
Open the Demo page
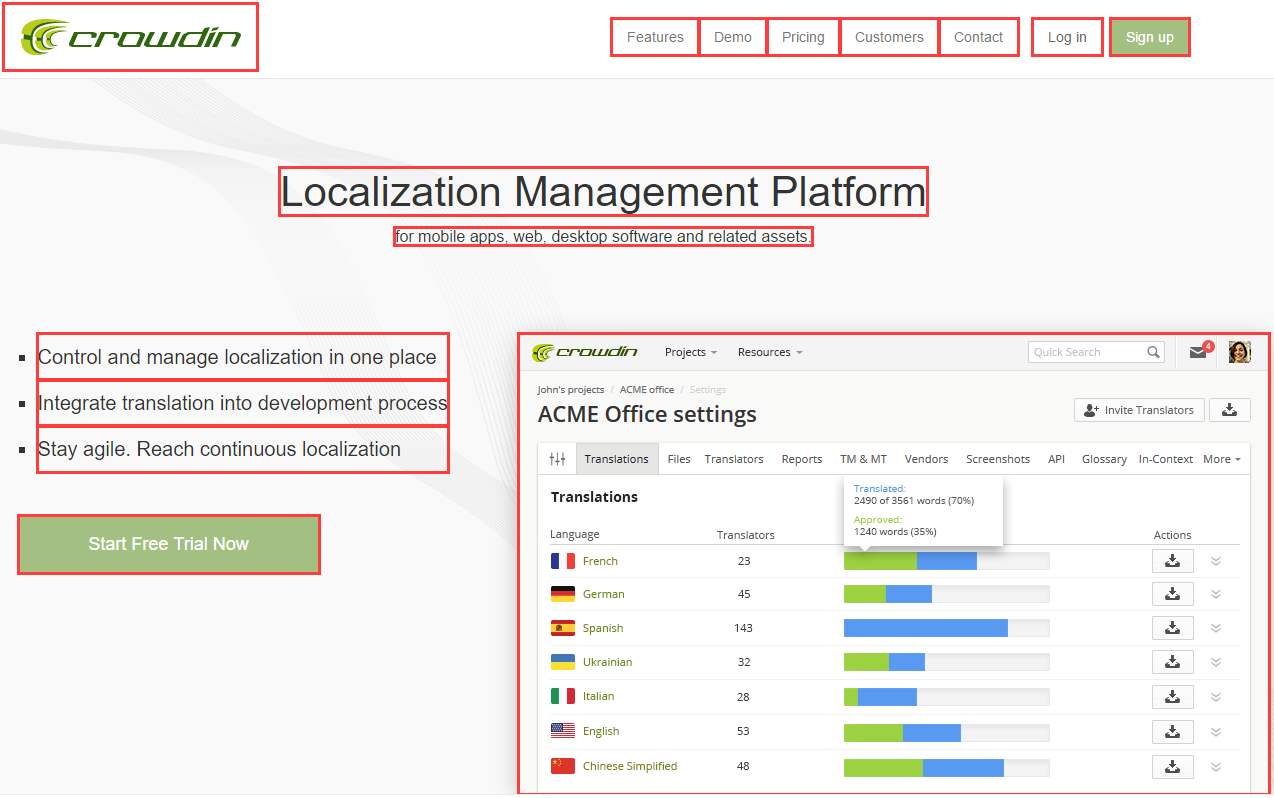(x=733, y=37)
